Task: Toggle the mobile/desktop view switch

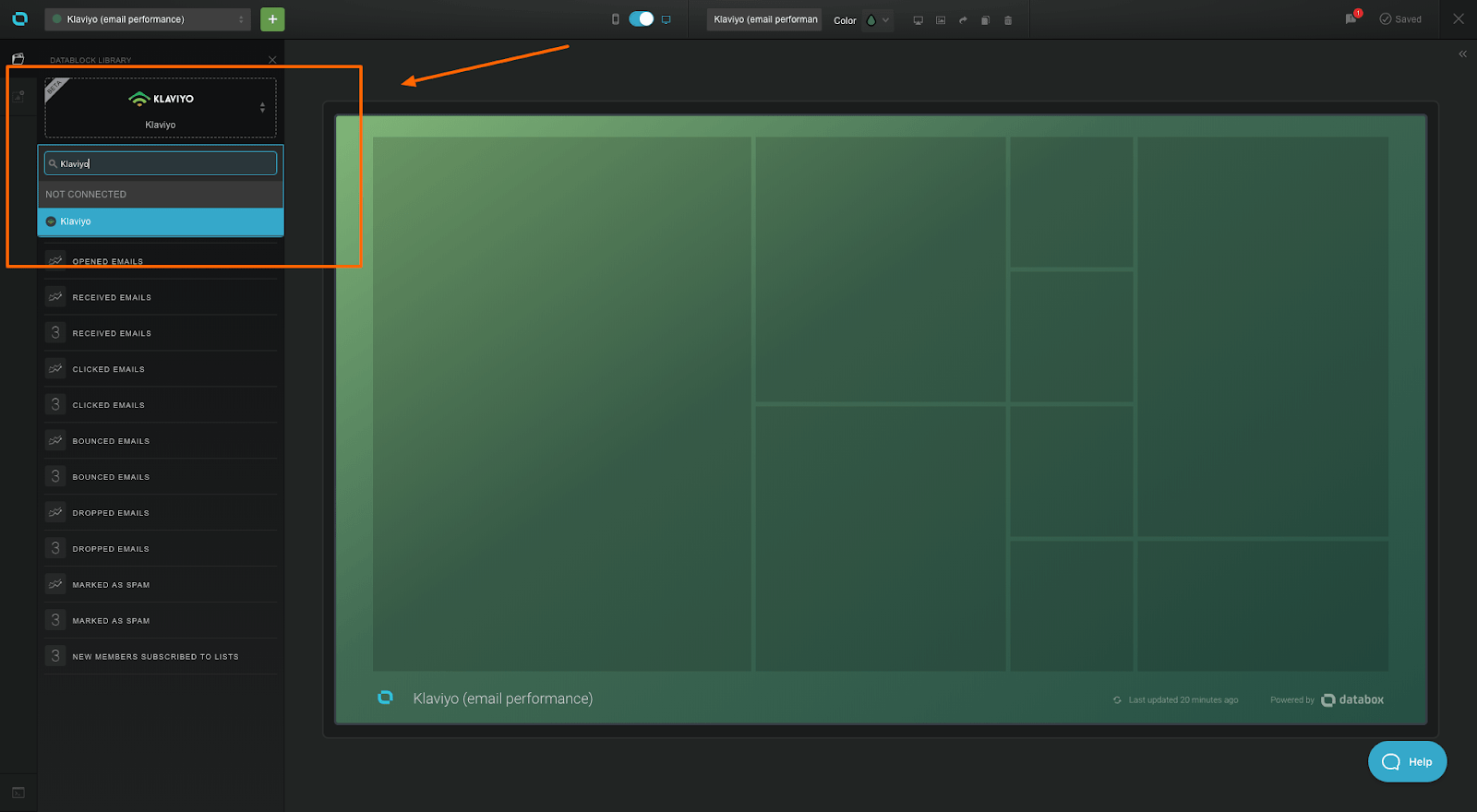Action: 641,19
